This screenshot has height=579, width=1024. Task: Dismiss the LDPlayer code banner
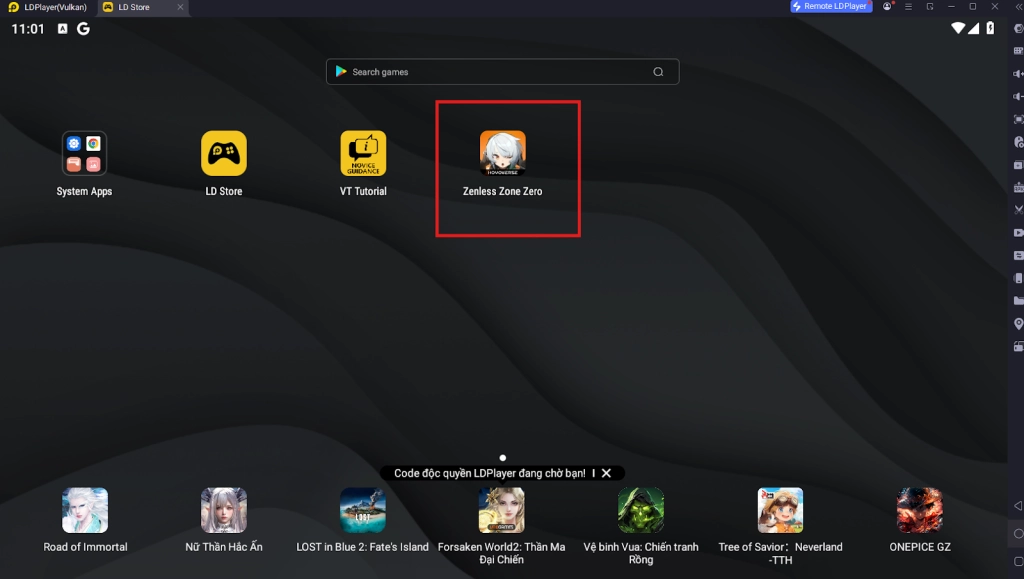pyautogui.click(x=606, y=473)
